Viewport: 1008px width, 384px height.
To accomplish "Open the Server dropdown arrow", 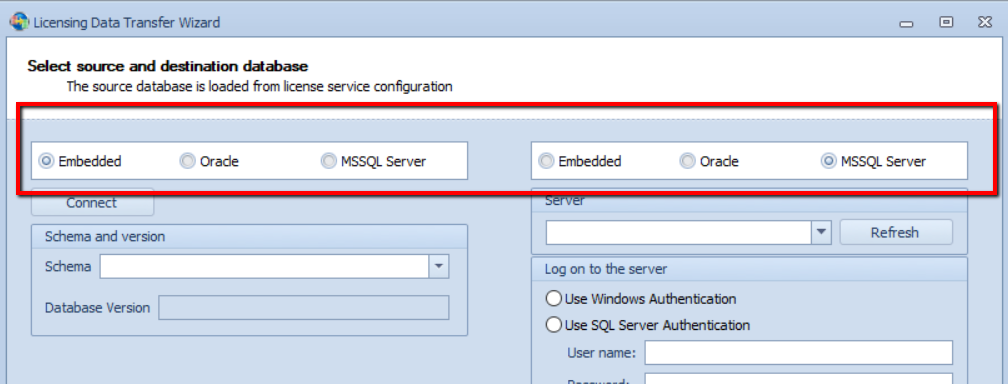I will (x=822, y=232).
